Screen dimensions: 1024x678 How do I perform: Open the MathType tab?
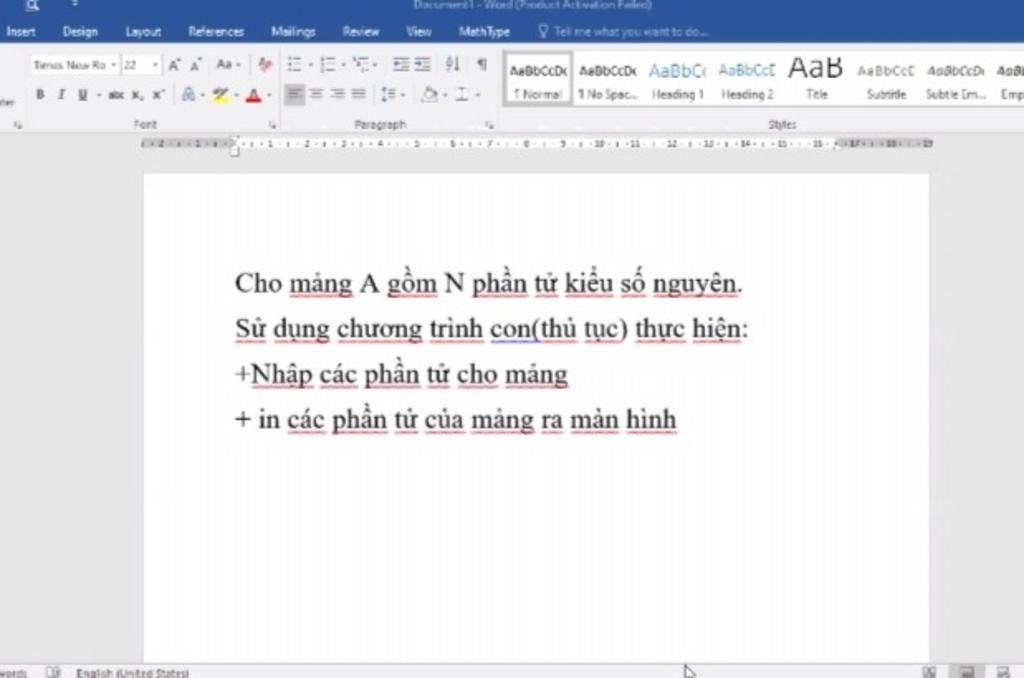484,31
